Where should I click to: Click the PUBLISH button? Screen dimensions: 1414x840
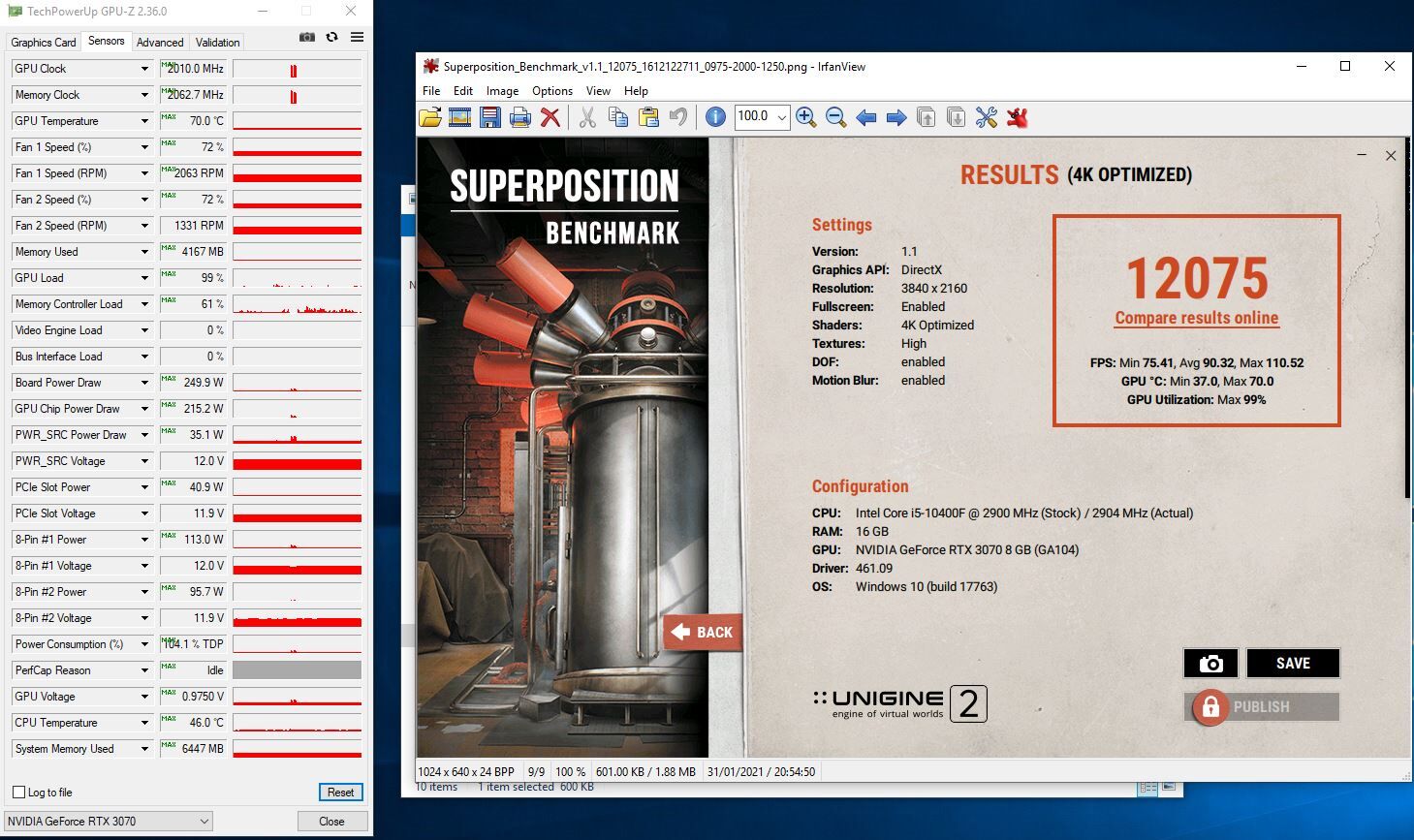[x=1262, y=707]
